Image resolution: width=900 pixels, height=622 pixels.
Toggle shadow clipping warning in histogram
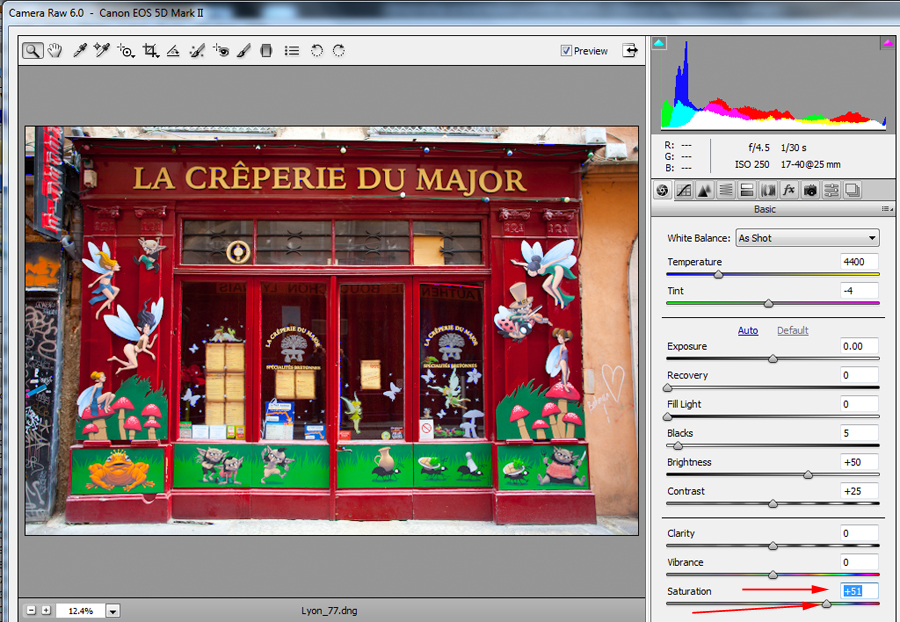[x=659, y=43]
